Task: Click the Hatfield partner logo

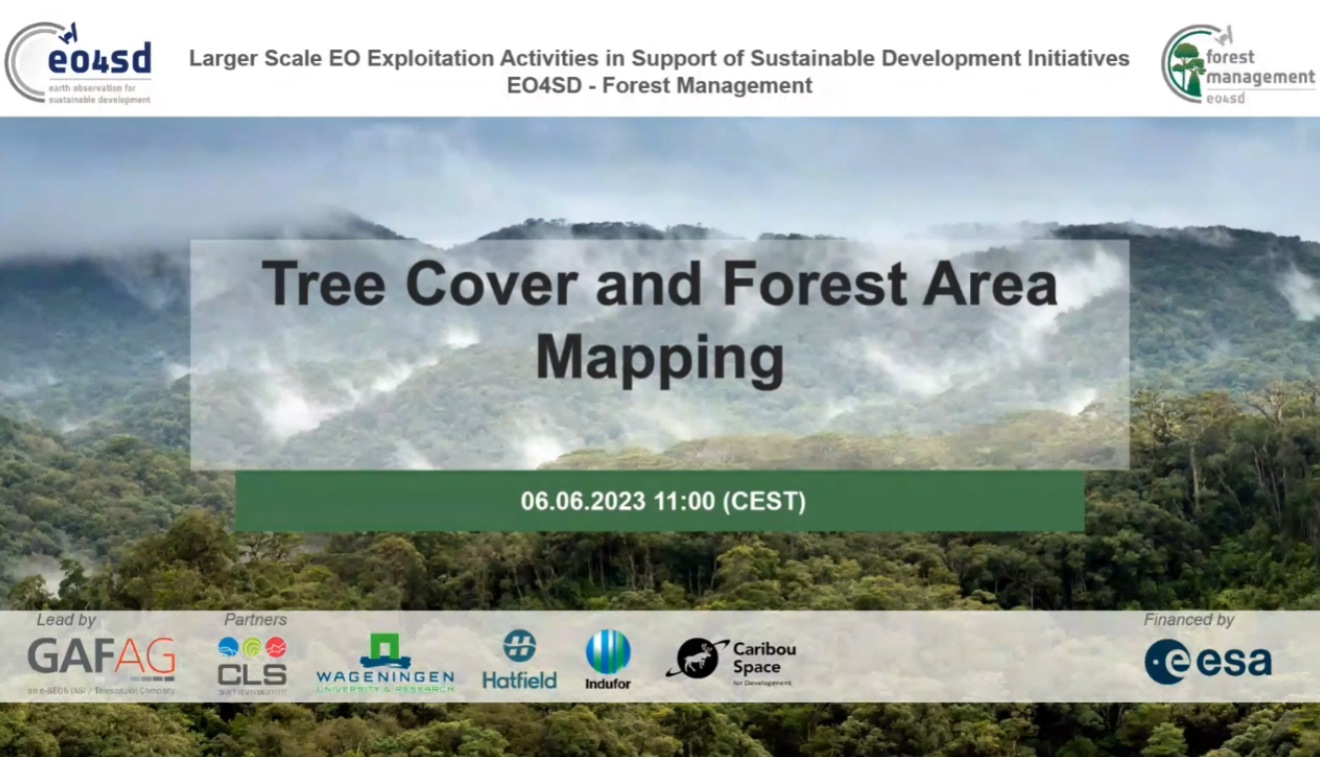Action: click(x=519, y=659)
